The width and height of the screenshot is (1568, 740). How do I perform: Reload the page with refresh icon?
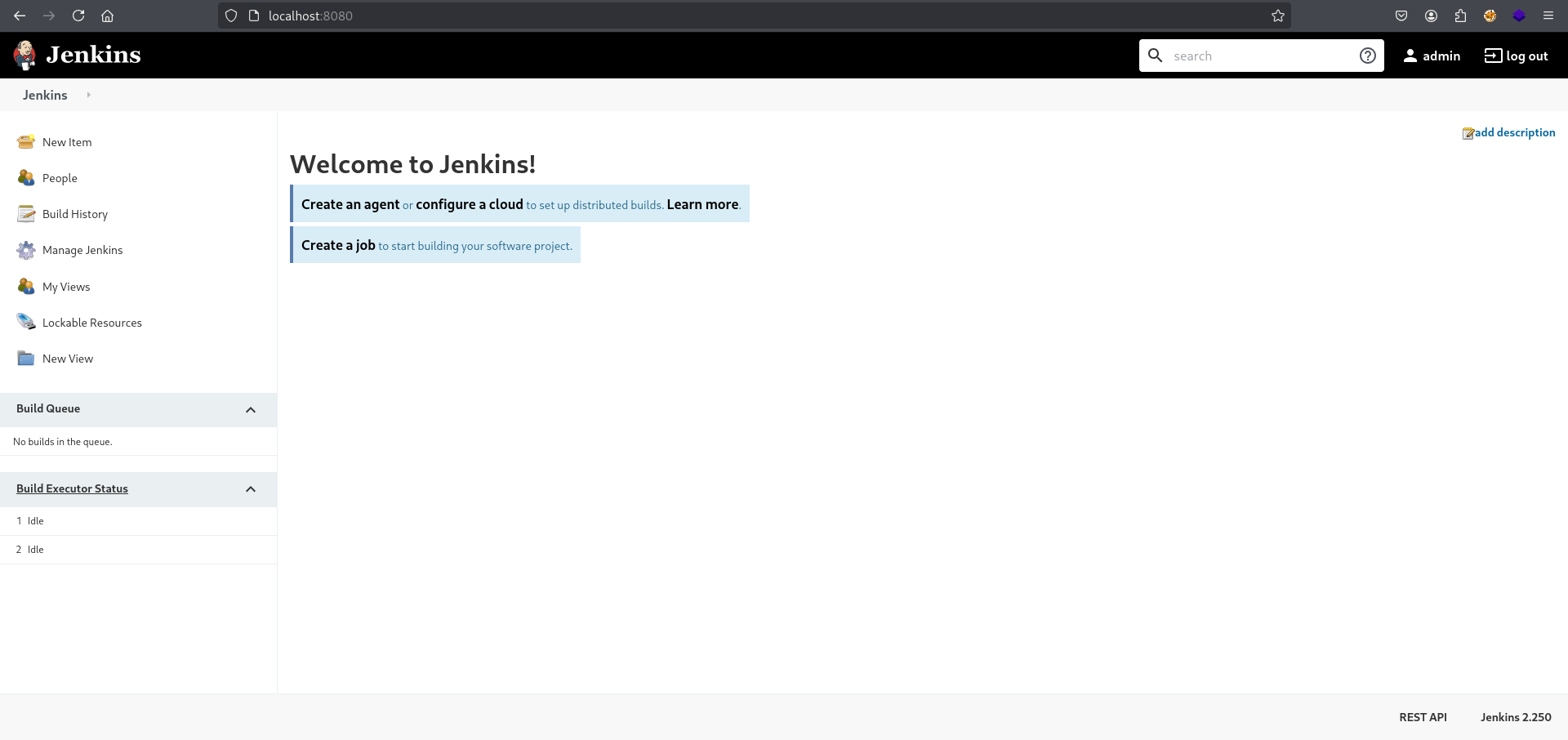coord(78,16)
